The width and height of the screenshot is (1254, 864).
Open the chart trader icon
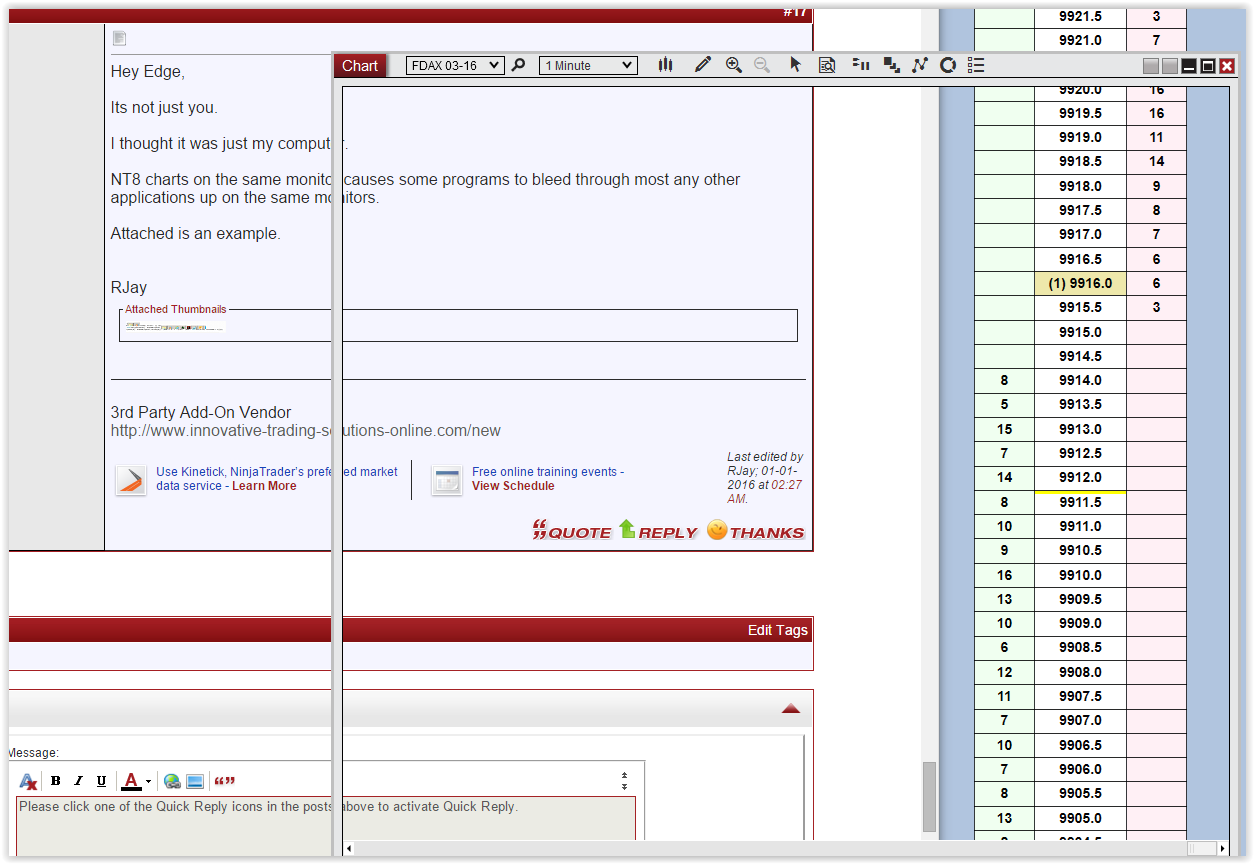(860, 65)
